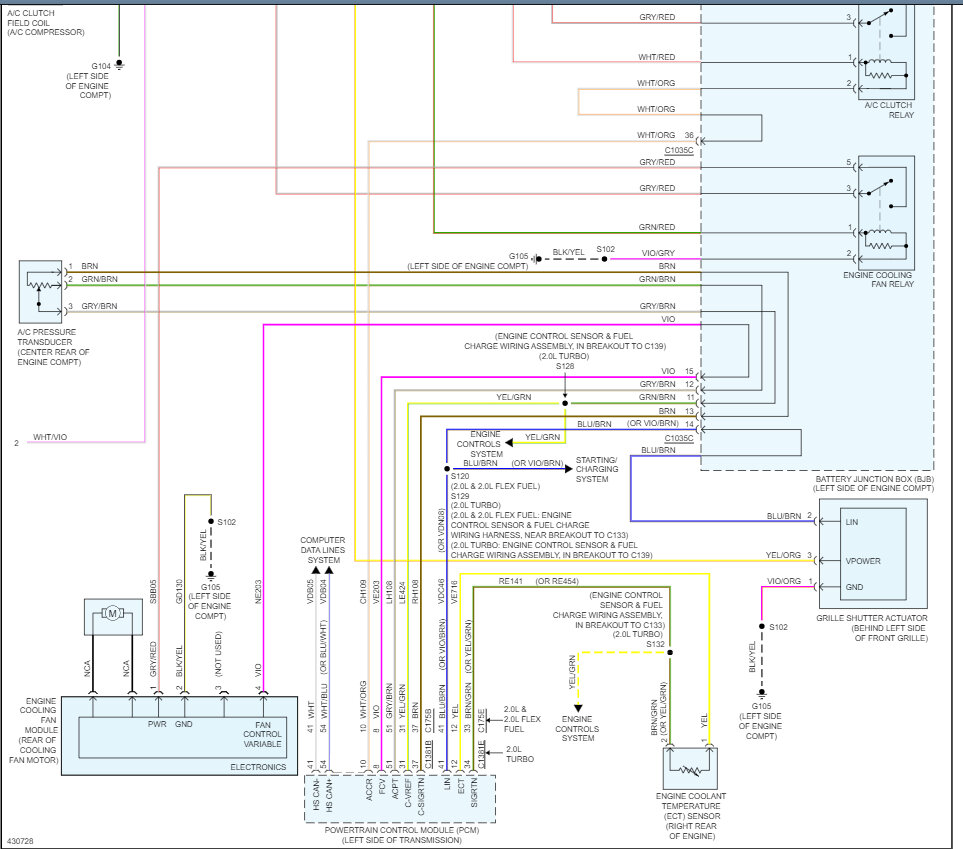
Task: Click the 'NE203' circuit number label
Action: tap(258, 591)
